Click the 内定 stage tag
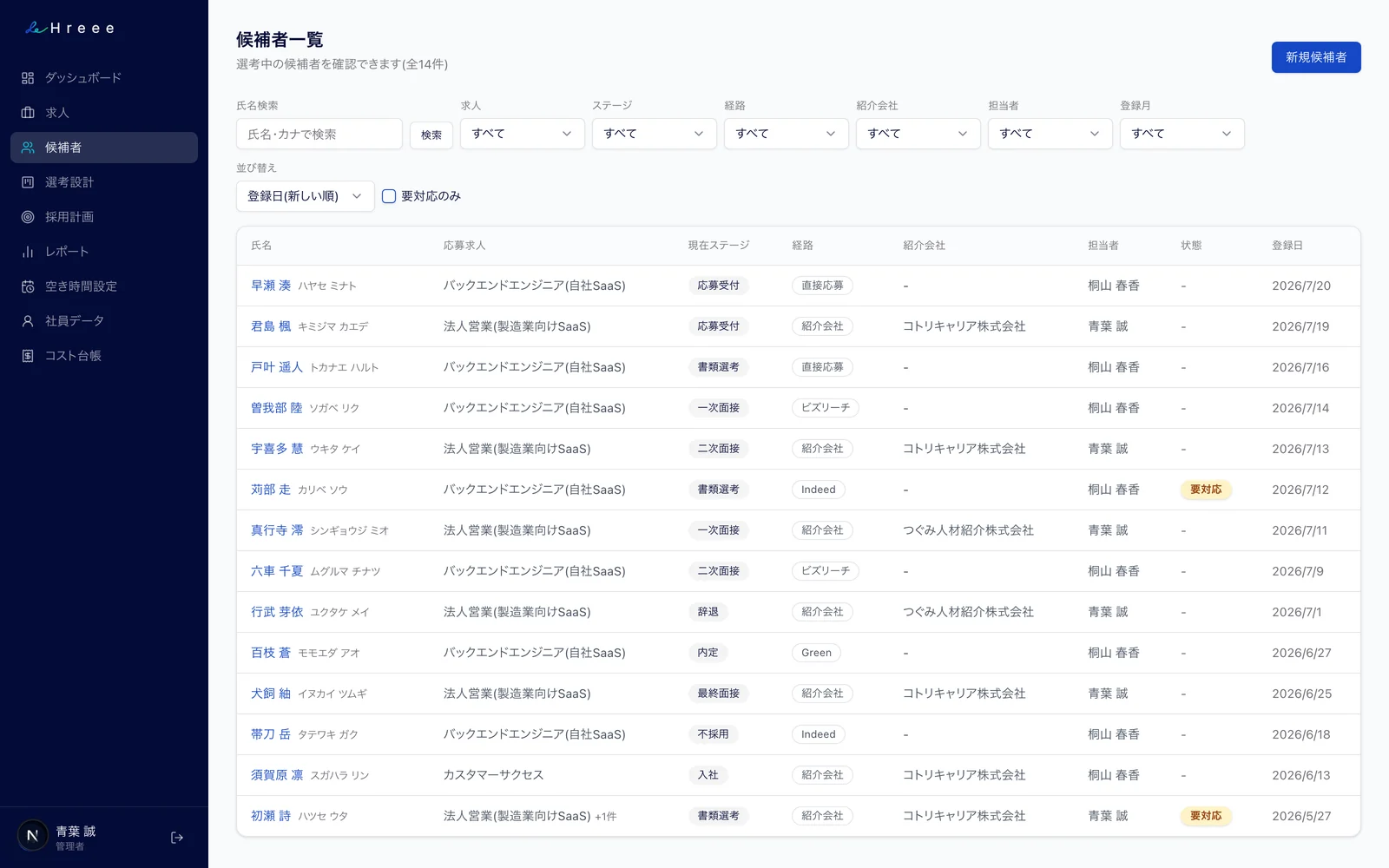This screenshot has height=868, width=1389. pyautogui.click(x=708, y=653)
